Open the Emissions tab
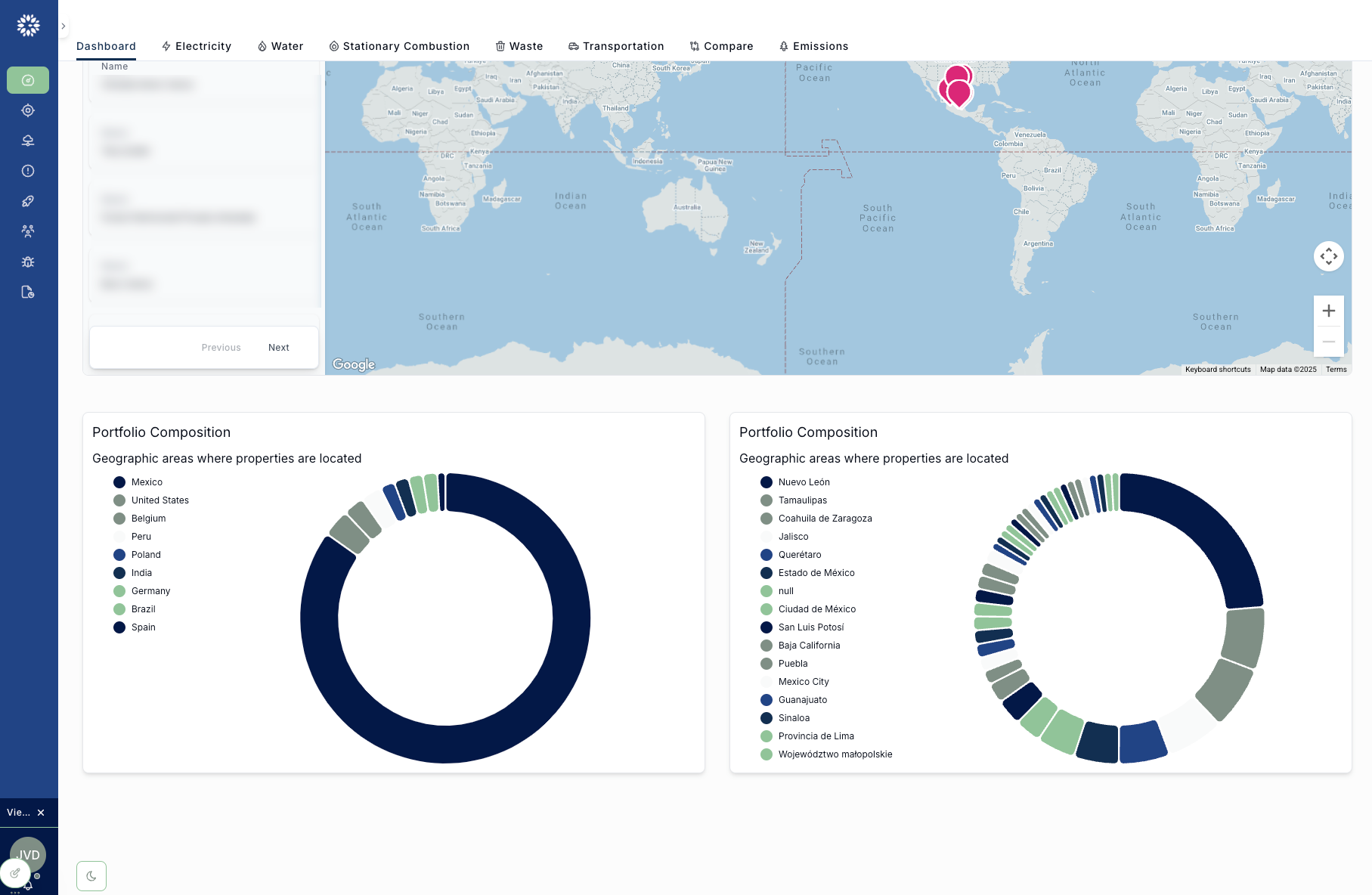The width and height of the screenshot is (1372, 895). pos(814,46)
